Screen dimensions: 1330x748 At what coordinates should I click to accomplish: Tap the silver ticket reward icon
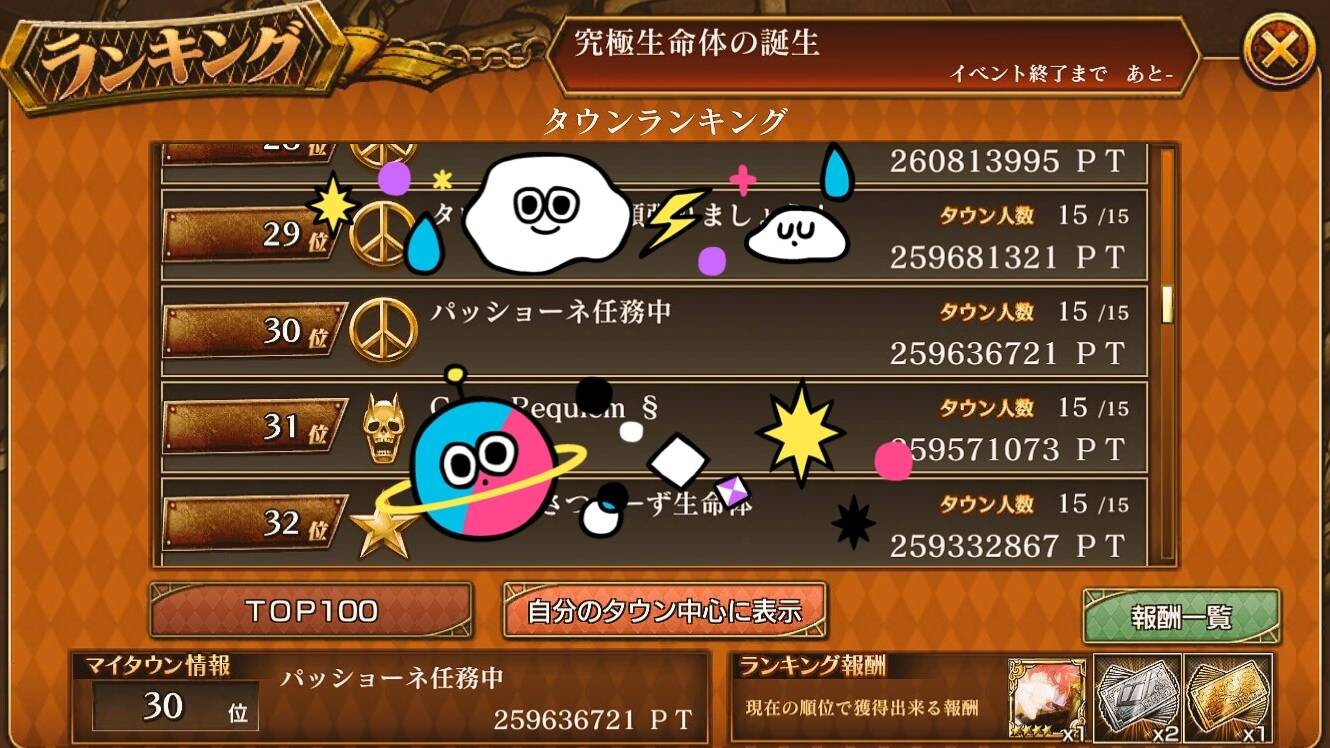click(1137, 697)
